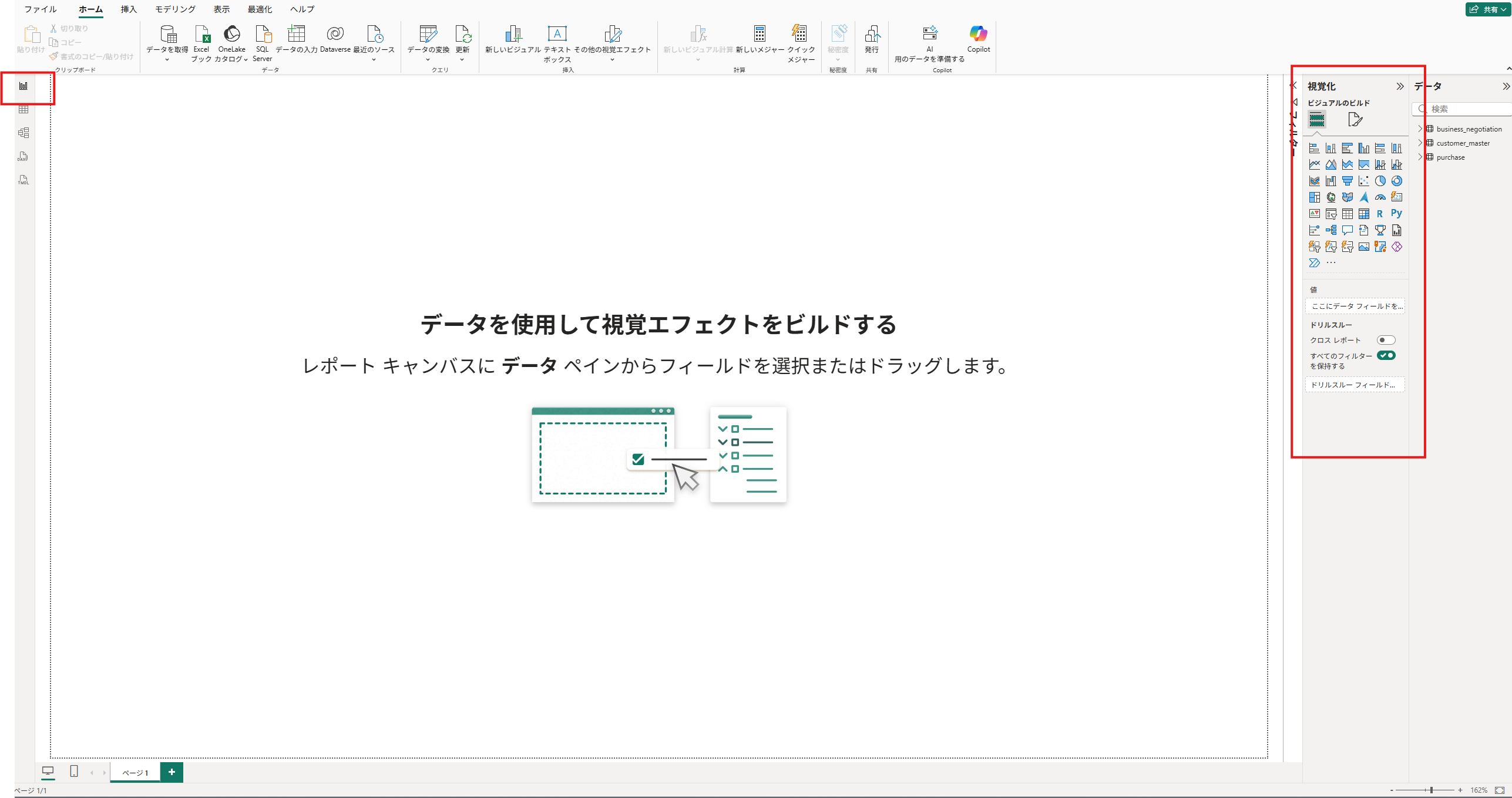Add a new page with plus button
The height and width of the screenshot is (798, 1512).
(172, 772)
